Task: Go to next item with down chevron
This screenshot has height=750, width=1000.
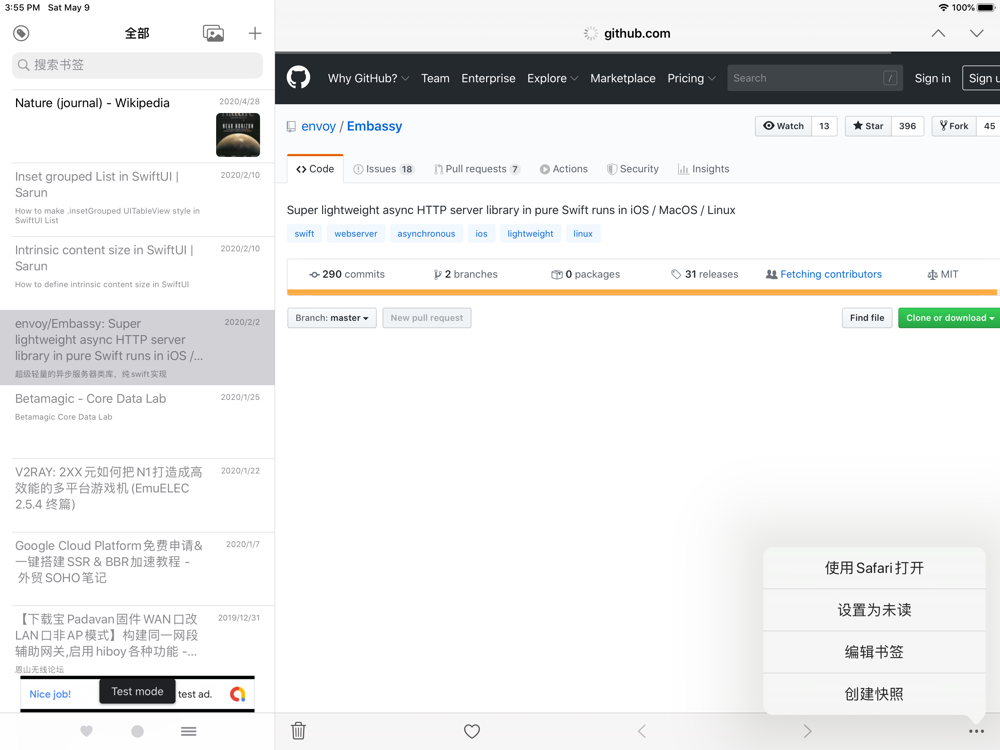Action: 976,33
